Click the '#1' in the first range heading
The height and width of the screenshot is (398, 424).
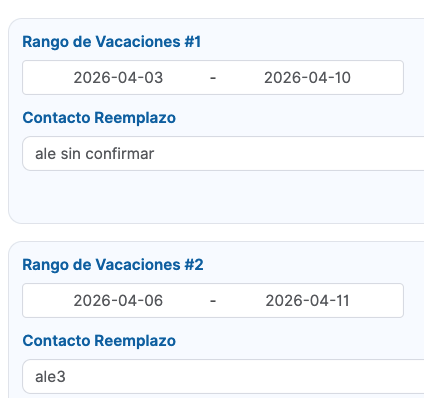tap(193, 42)
